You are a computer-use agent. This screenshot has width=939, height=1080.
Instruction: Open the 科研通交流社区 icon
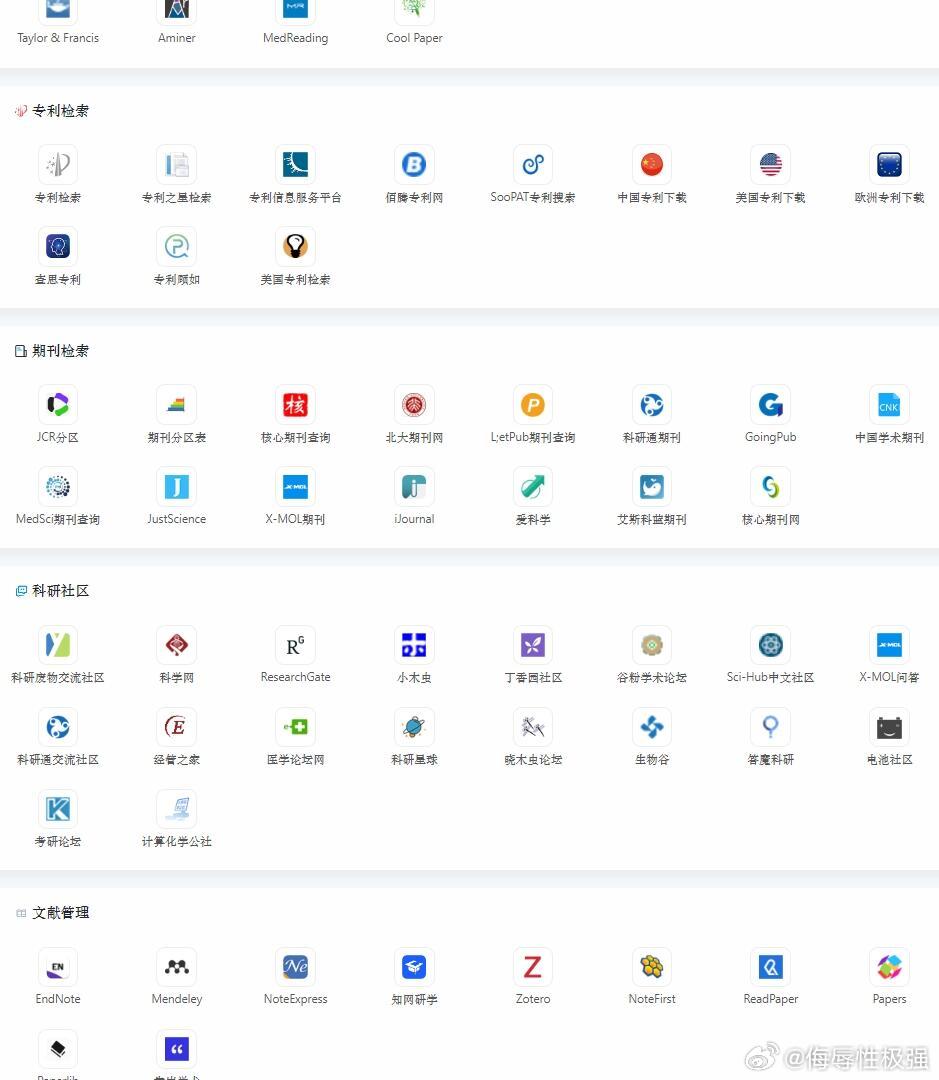click(58, 727)
